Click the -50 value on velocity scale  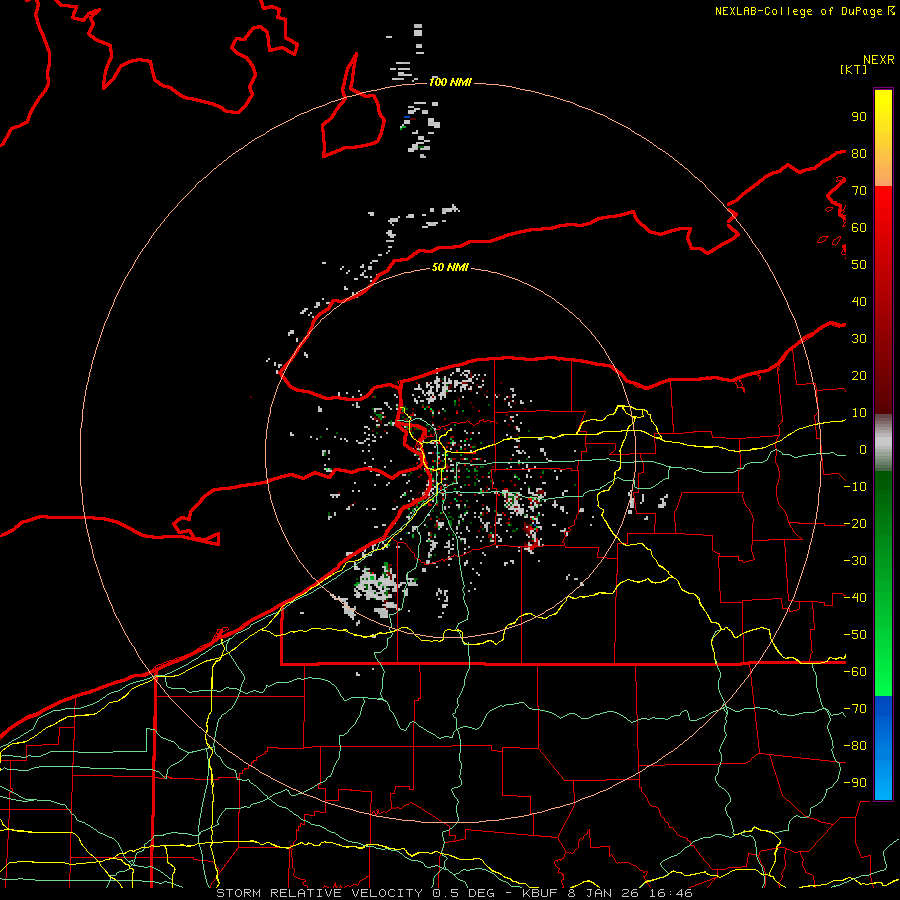coord(855,635)
